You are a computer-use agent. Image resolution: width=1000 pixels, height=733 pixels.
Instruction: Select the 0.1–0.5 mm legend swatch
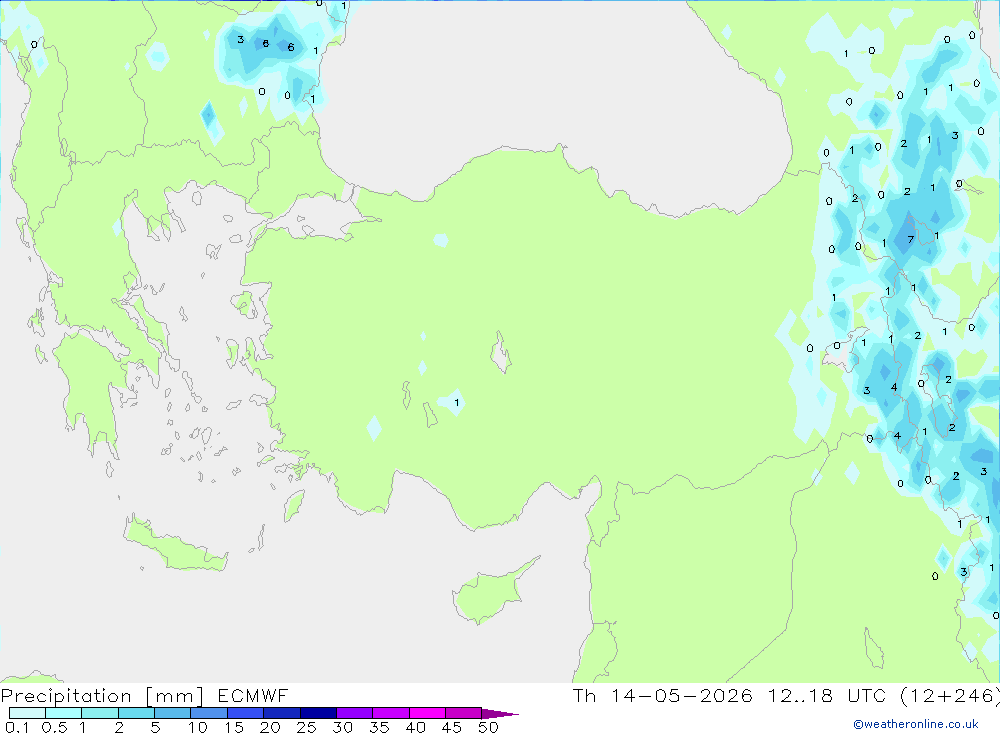tap(27, 713)
